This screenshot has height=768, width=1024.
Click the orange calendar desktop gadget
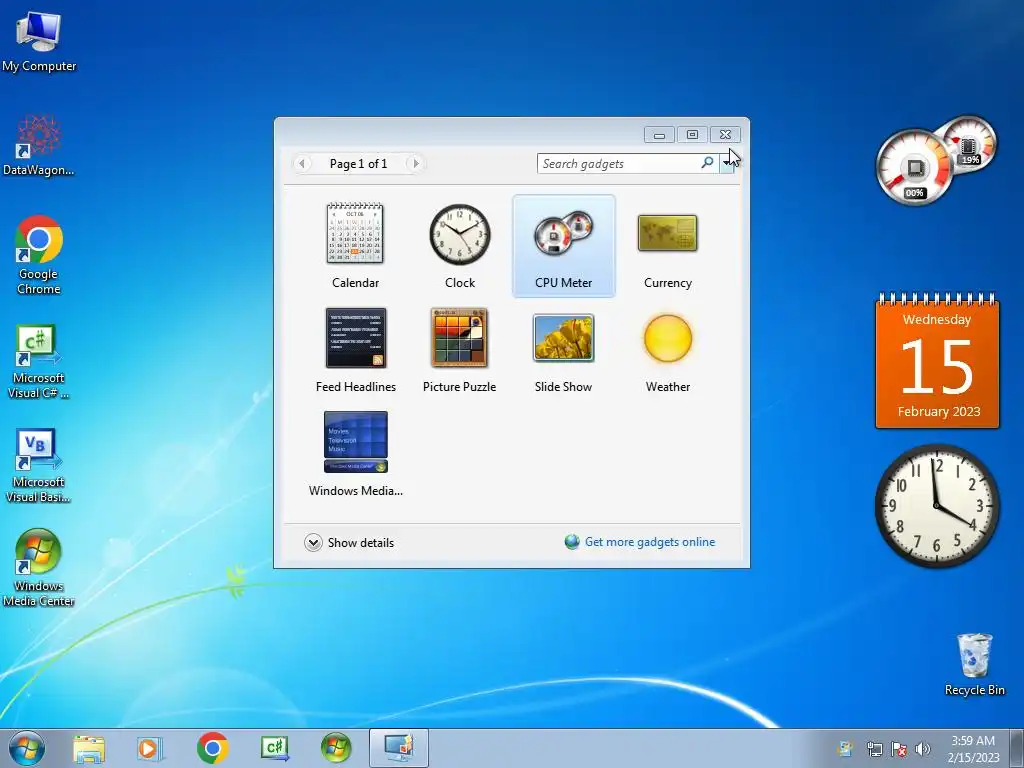(x=937, y=360)
